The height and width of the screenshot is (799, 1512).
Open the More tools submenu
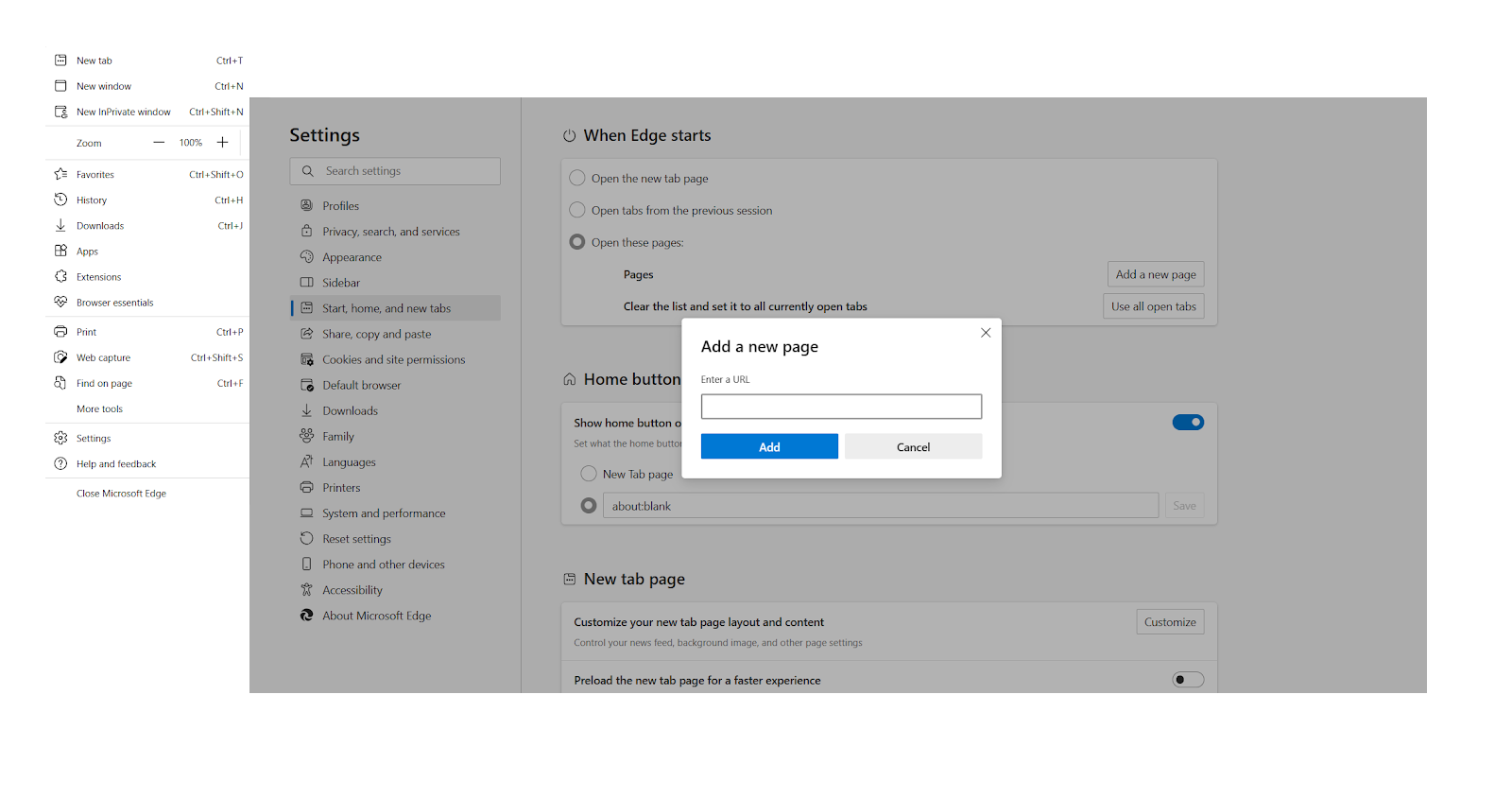100,409
